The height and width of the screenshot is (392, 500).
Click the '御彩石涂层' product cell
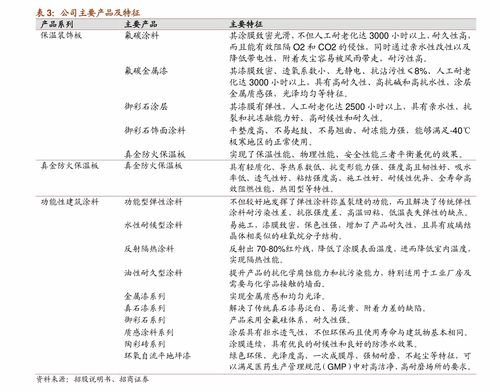pos(146,107)
